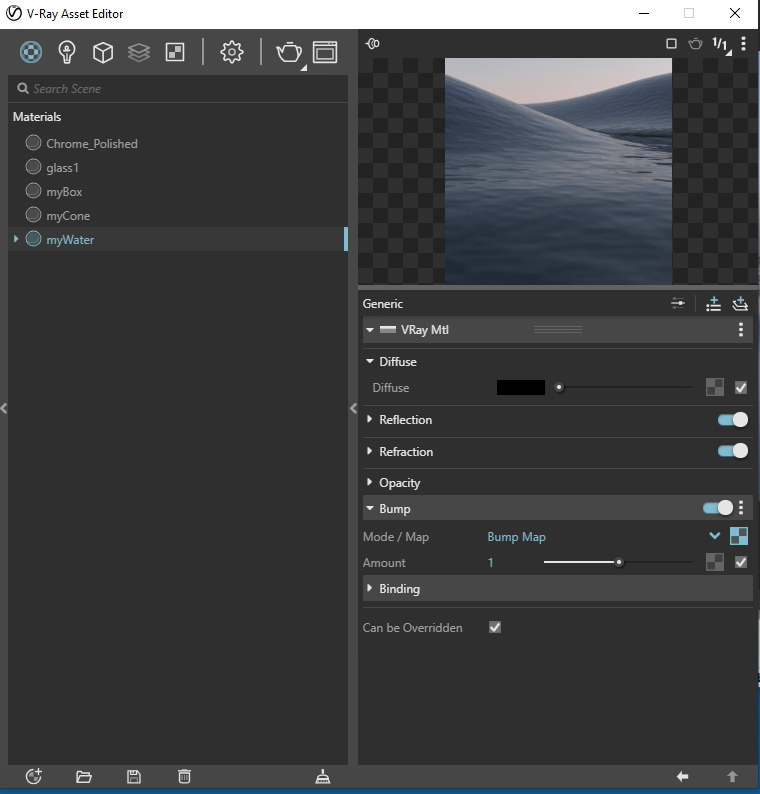The width and height of the screenshot is (760, 794).
Task: Toggle the Bump switch
Action: 718,508
